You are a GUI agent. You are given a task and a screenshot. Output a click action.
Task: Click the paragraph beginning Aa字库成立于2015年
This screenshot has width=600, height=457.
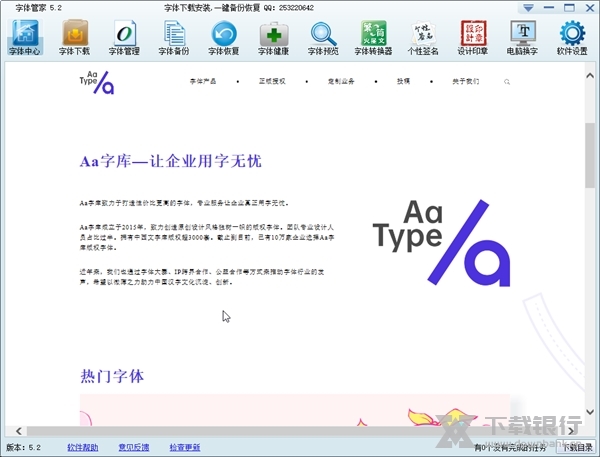click(207, 237)
